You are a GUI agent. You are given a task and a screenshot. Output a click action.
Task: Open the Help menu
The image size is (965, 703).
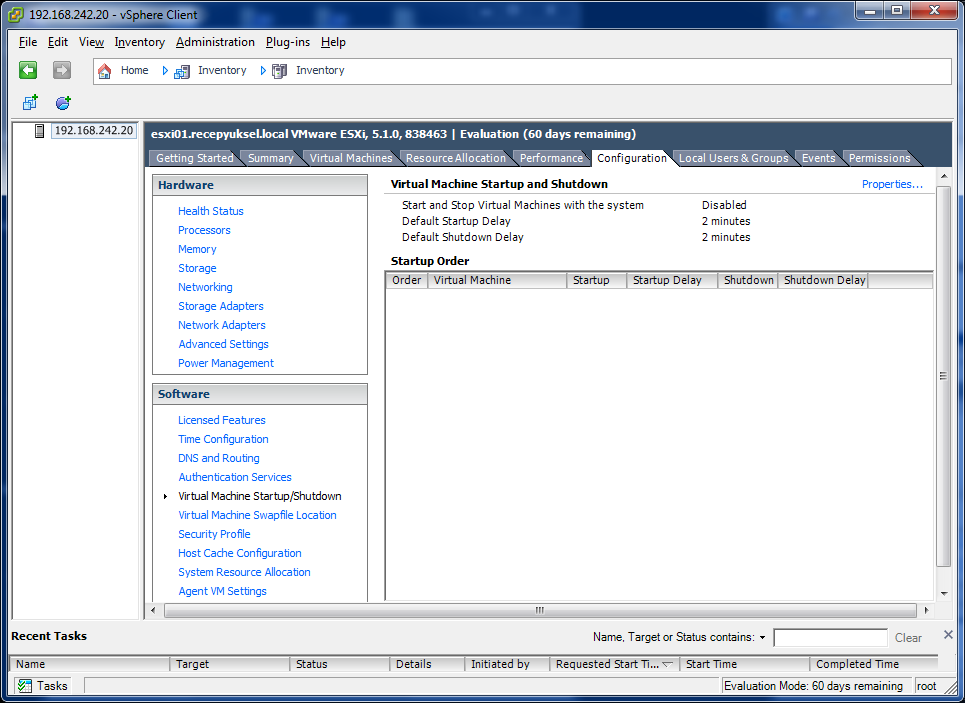pos(333,42)
